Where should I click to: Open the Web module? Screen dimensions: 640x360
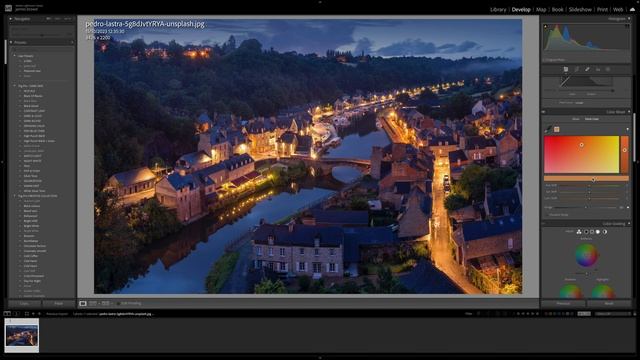point(618,9)
